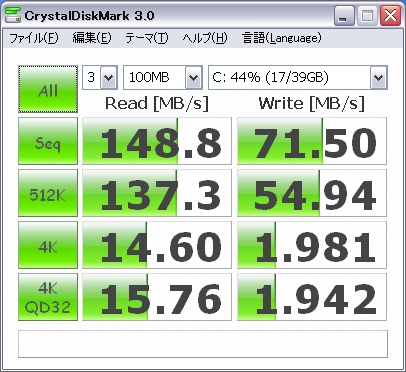This screenshot has height=372, width=406.
Task: Run the 4K random test
Action: coord(48,245)
